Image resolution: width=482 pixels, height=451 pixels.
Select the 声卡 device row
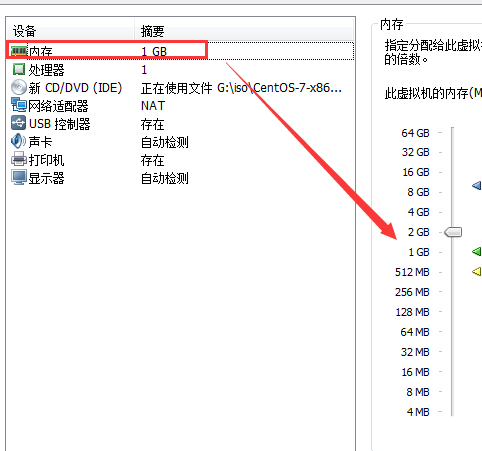pyautogui.click(x=180, y=142)
